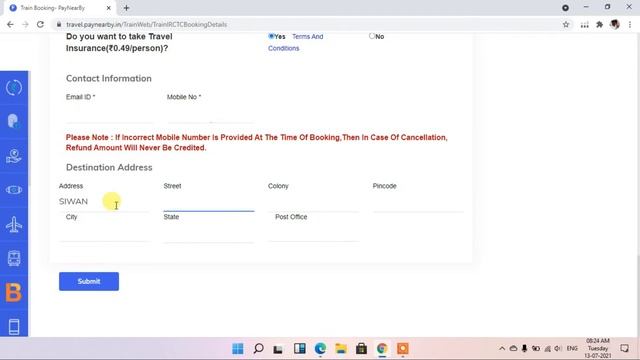Go forward with the browser forward arrow
The width and height of the screenshot is (640, 360).
25,24
